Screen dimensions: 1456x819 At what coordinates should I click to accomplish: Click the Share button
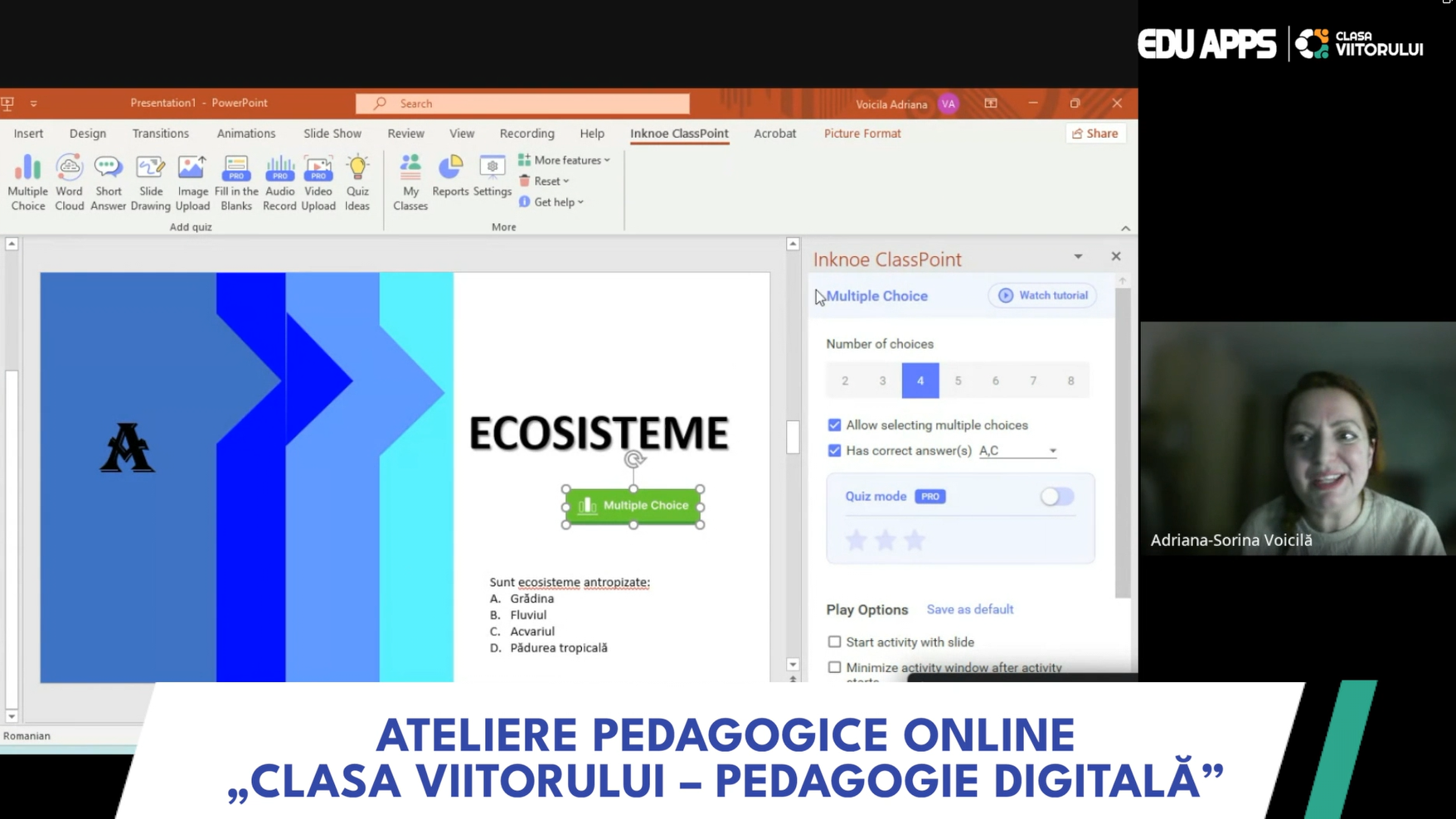1095,133
